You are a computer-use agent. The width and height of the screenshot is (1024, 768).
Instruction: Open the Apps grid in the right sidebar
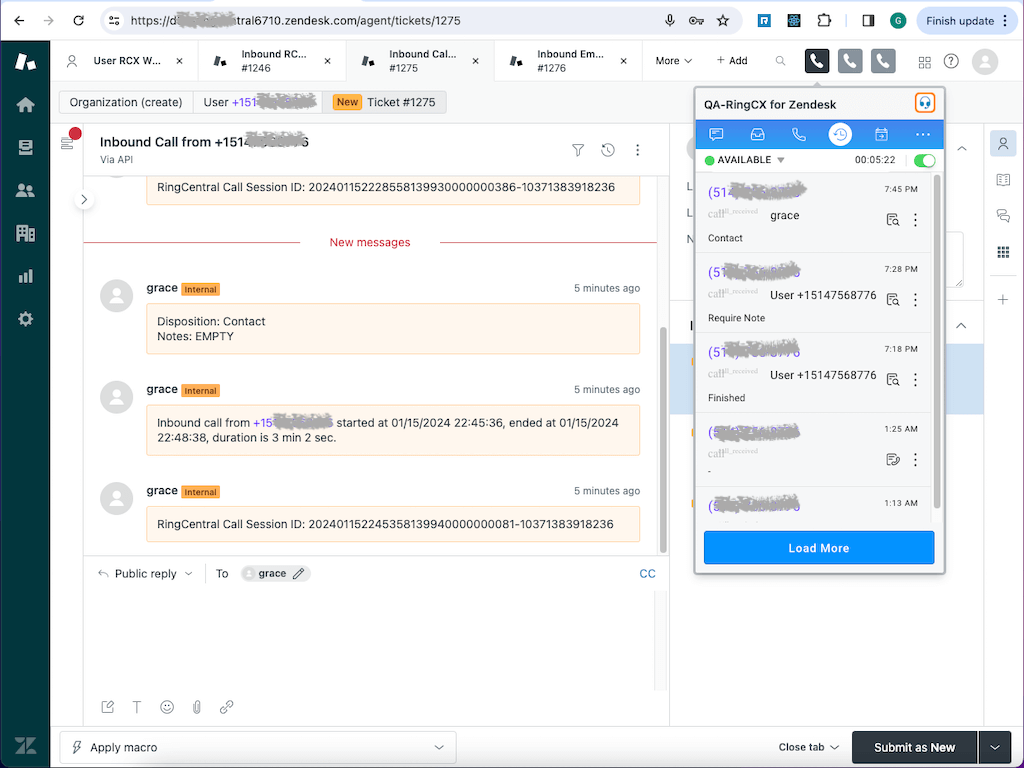(x=1003, y=252)
